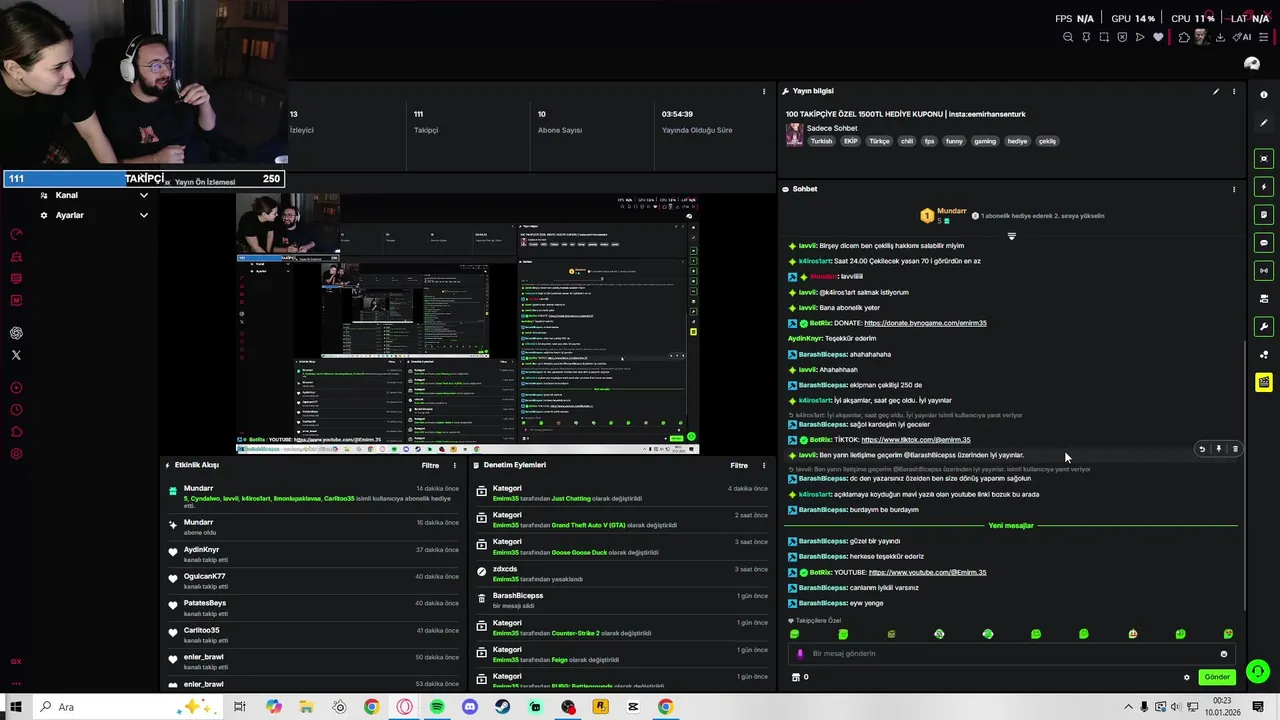Toggle the sticky-note widget in the right rail

1264,215
